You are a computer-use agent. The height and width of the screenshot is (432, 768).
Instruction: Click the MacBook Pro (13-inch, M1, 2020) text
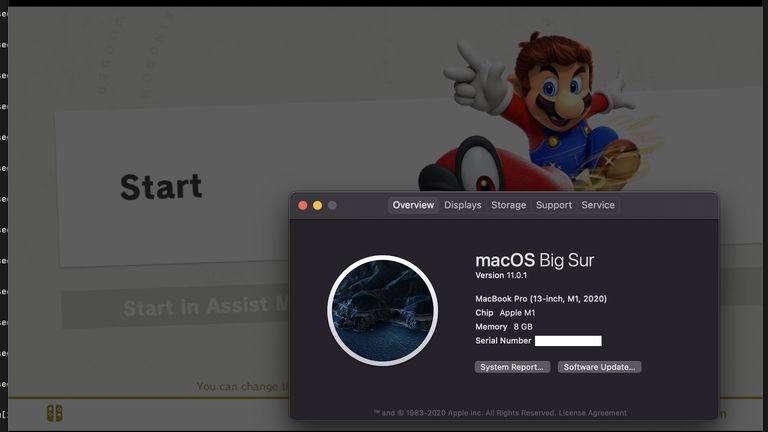(541, 299)
